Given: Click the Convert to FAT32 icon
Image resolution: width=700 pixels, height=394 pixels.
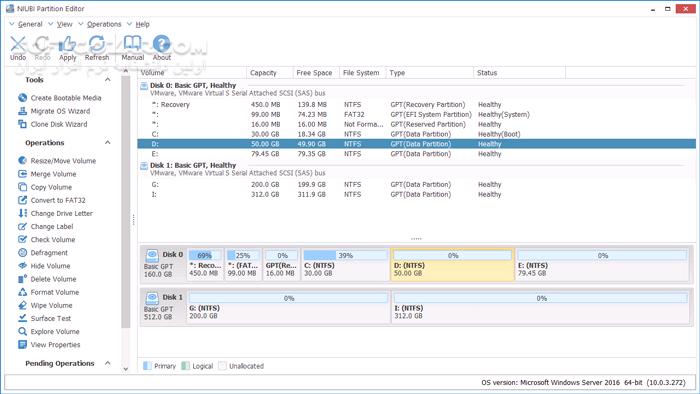Looking at the screenshot, I should [22, 200].
